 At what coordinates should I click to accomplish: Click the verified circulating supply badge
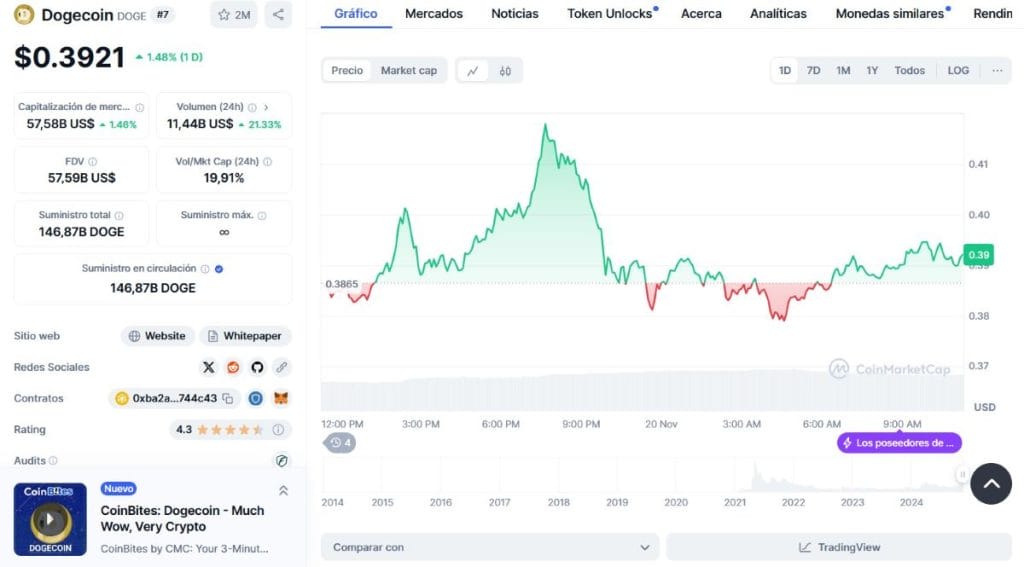[219, 268]
